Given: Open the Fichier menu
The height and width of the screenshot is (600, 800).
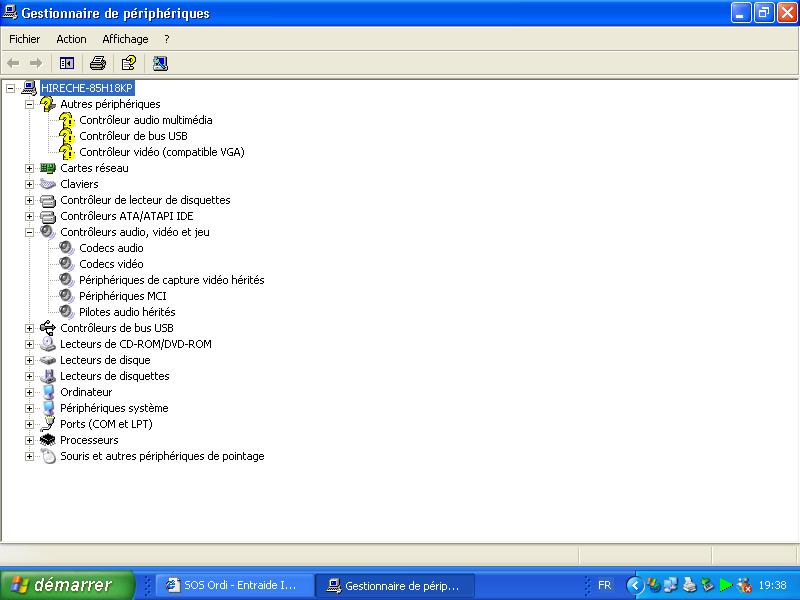Looking at the screenshot, I should click(x=24, y=39).
